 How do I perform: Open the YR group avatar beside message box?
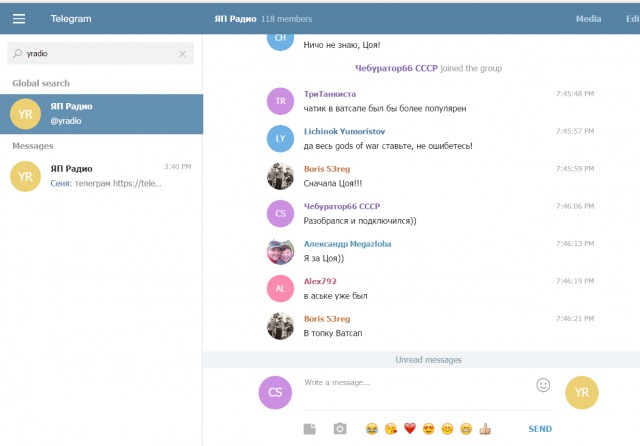point(582,392)
